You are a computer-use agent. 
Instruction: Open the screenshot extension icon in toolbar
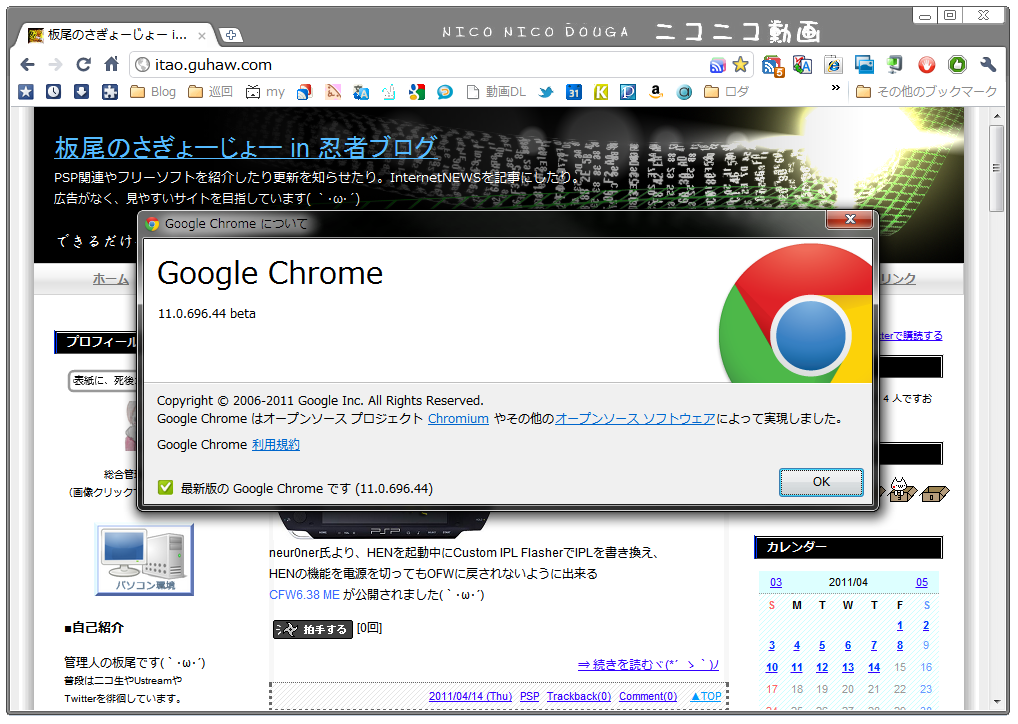(864, 64)
